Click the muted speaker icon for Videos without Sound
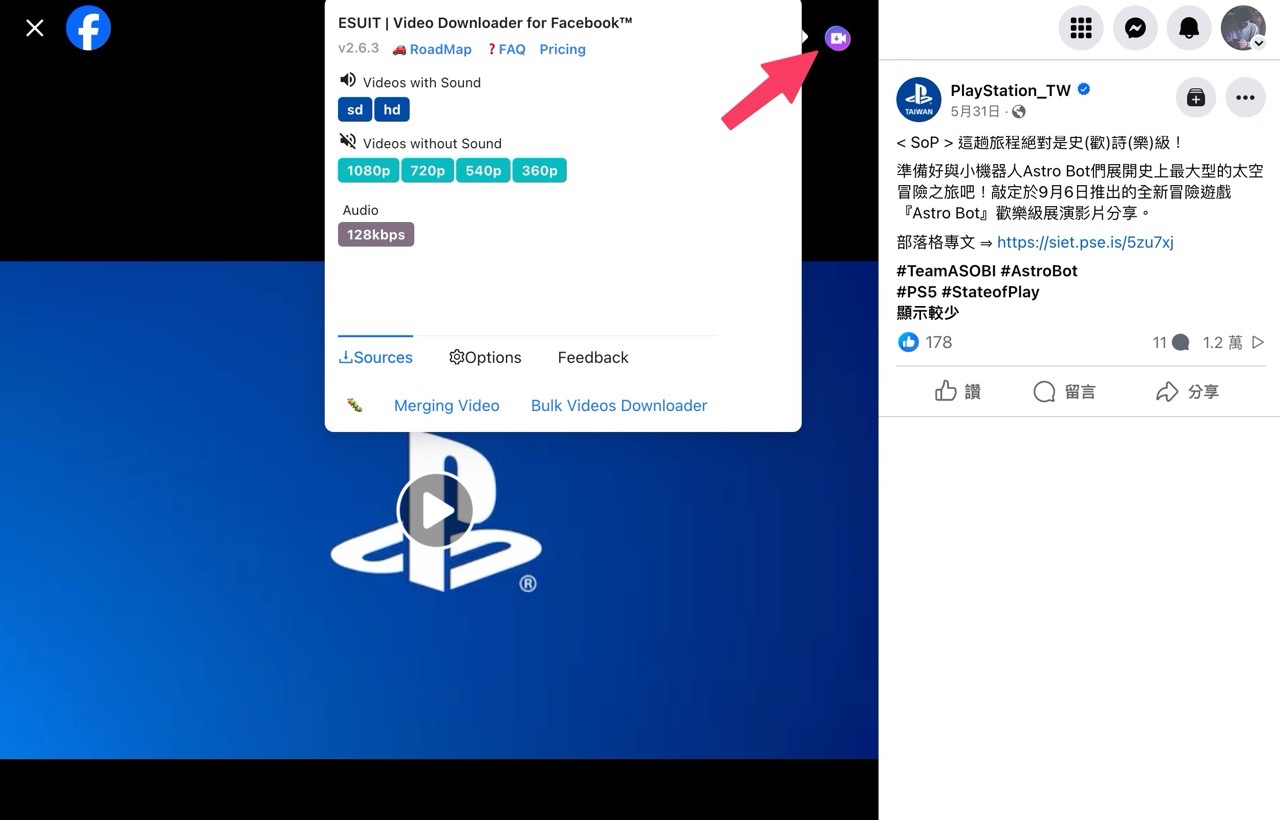The width and height of the screenshot is (1280, 820). click(x=348, y=141)
